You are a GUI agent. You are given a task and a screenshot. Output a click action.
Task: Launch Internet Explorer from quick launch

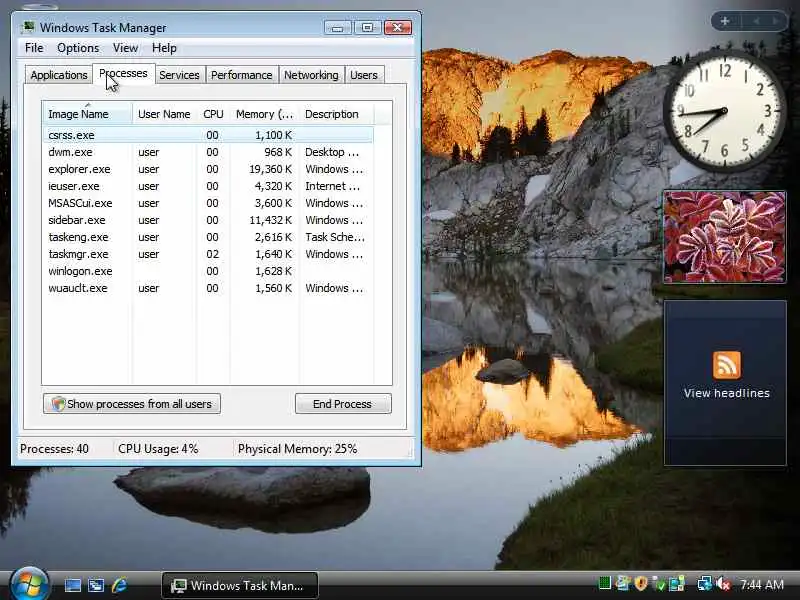[119, 585]
